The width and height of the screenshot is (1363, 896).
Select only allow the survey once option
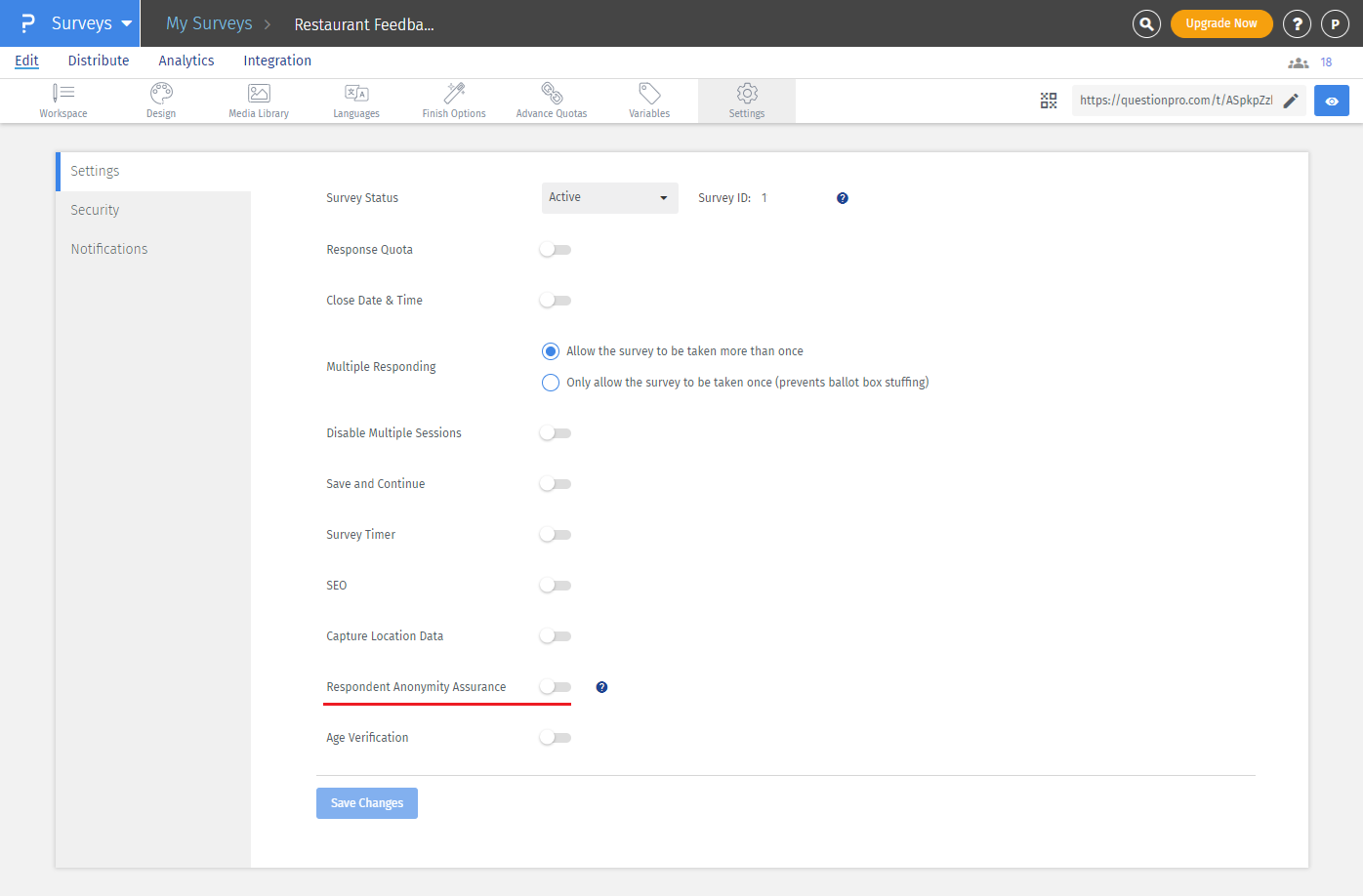click(550, 382)
